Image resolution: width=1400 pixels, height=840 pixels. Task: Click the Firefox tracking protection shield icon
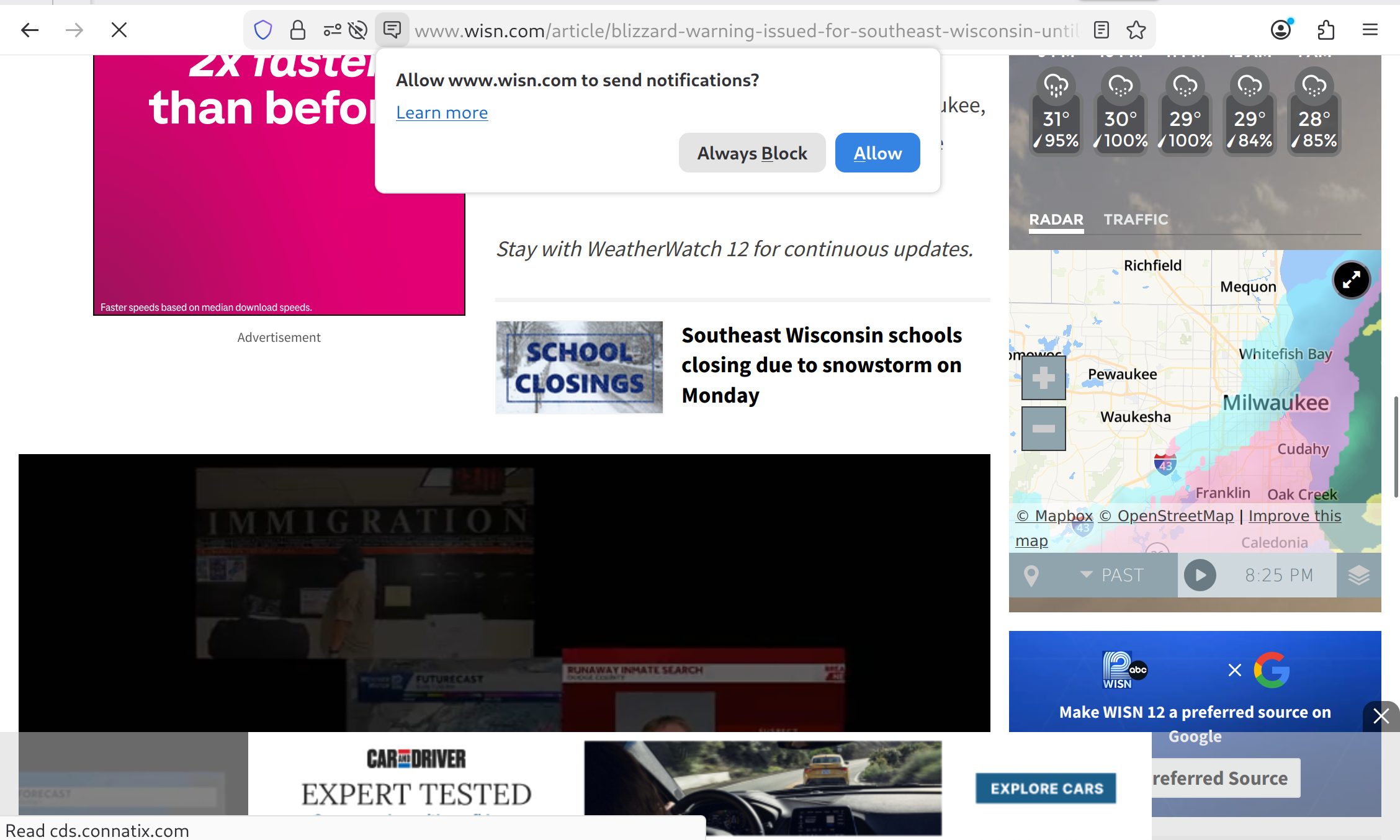click(x=263, y=30)
